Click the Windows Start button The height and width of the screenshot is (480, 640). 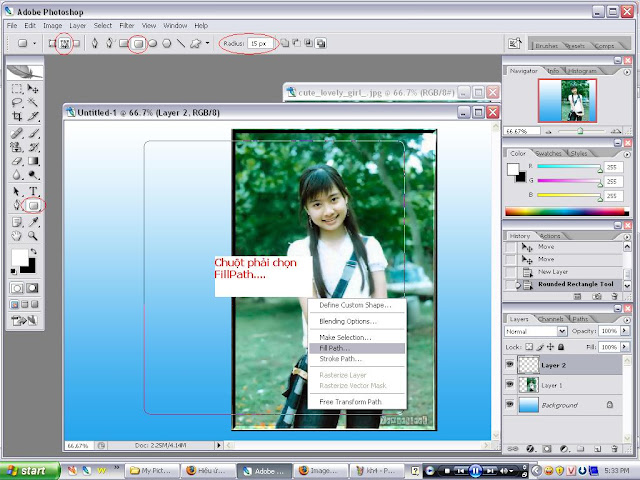coord(29,471)
